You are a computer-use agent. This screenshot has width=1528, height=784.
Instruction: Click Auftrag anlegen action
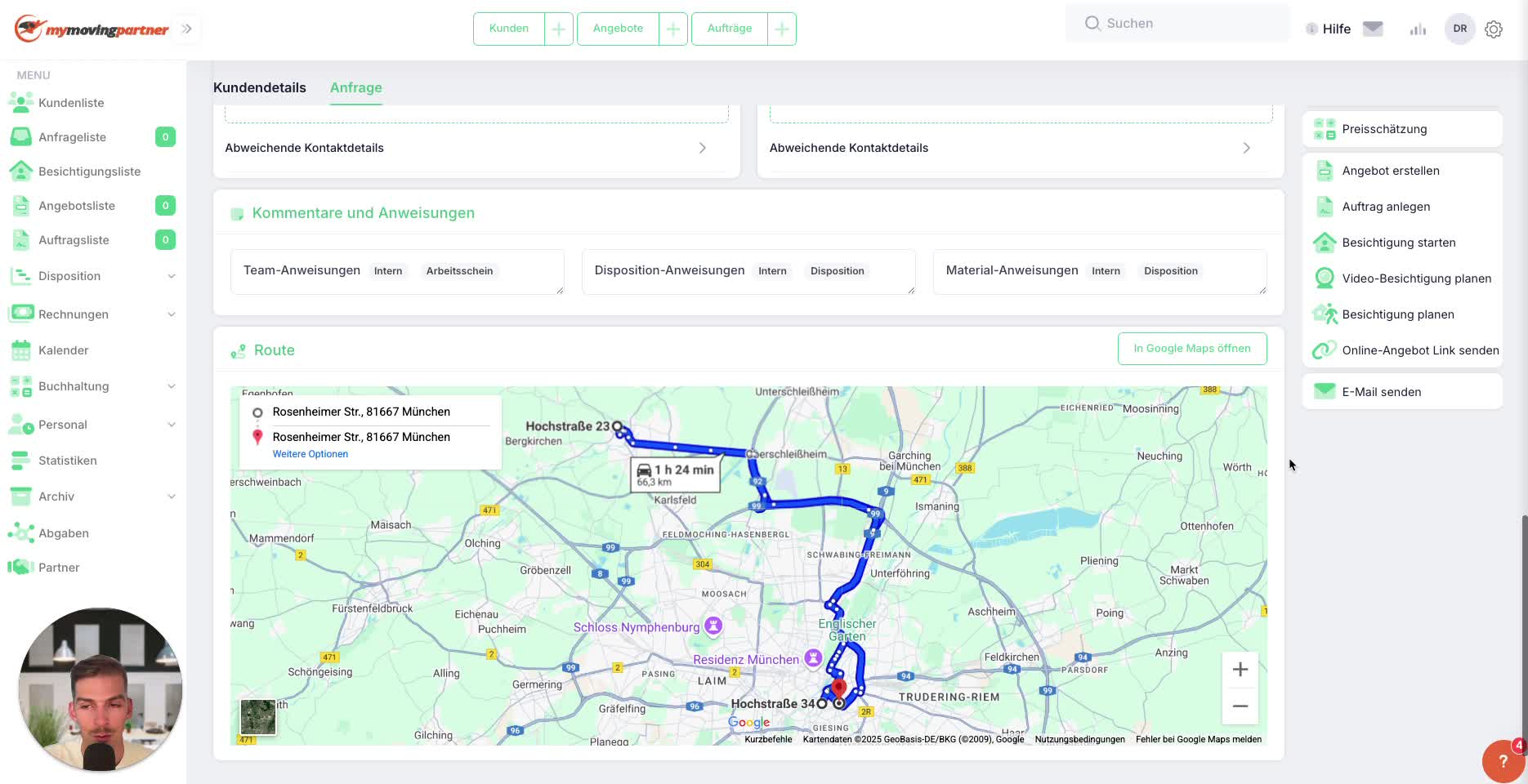coord(1386,207)
